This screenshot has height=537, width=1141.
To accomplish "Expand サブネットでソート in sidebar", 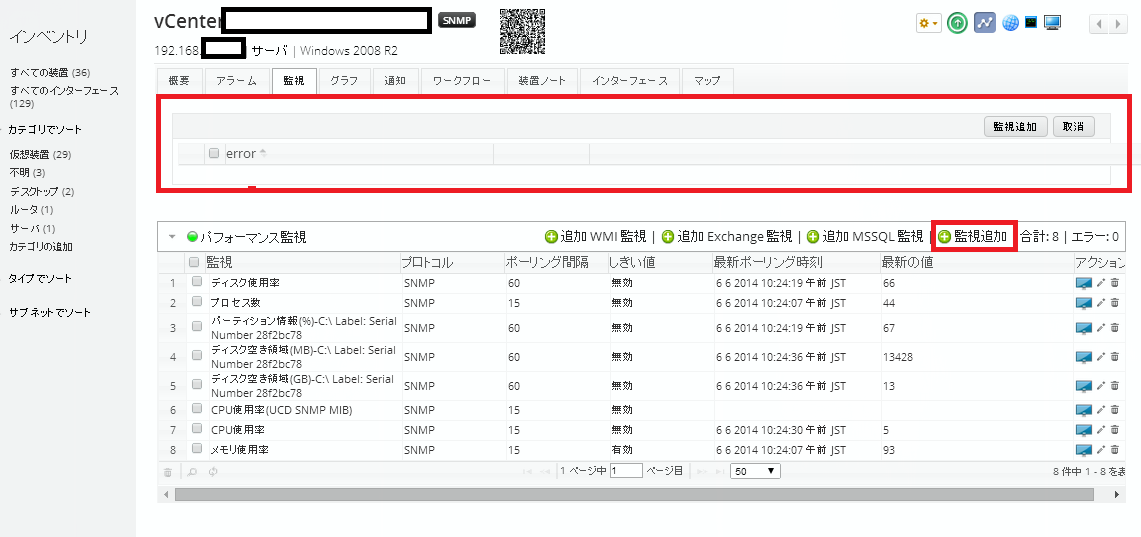I will (50, 312).
